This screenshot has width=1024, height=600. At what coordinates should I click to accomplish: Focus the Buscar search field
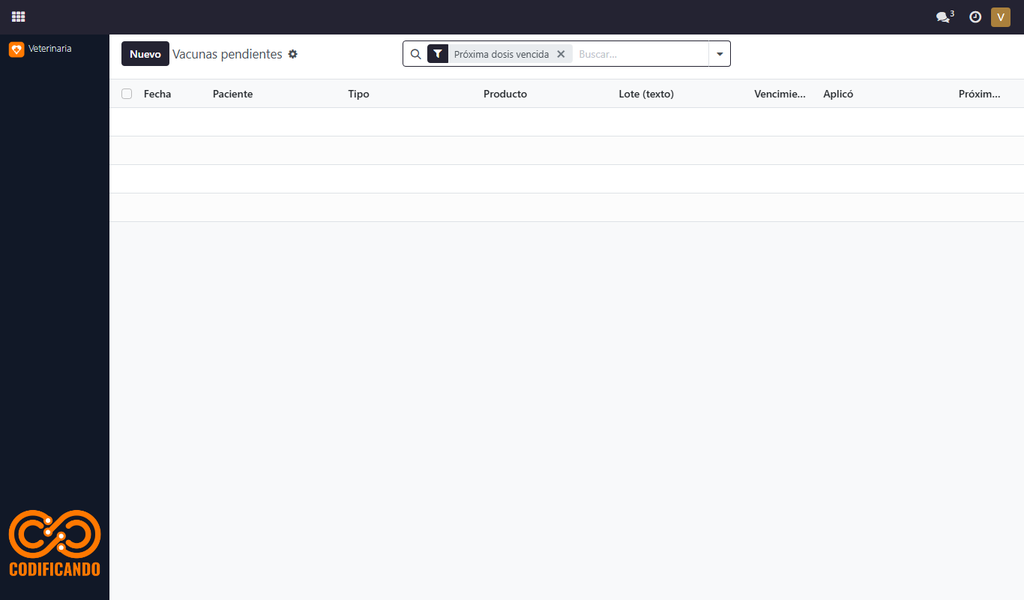[x=641, y=54]
